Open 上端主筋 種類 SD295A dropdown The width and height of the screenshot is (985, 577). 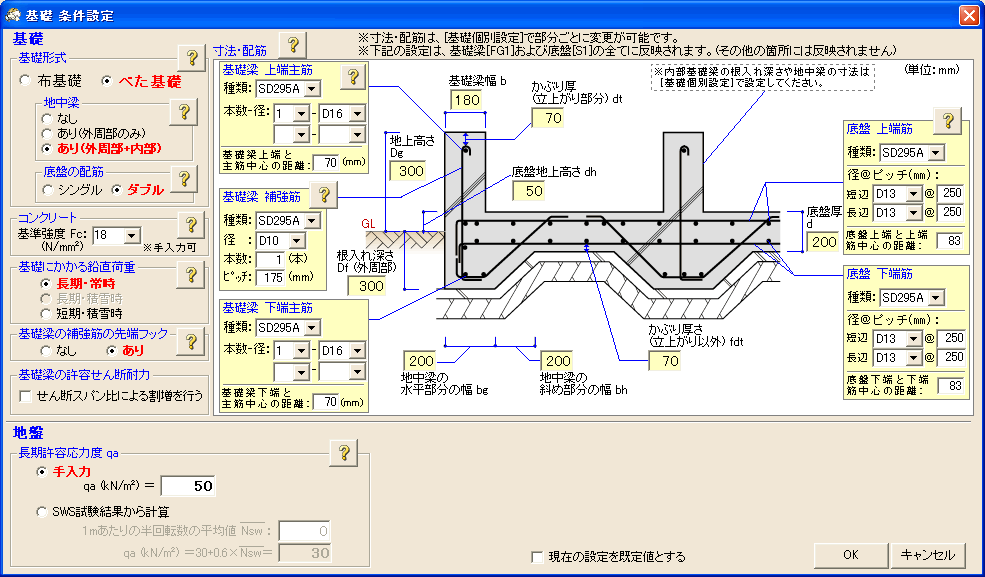[x=312, y=89]
